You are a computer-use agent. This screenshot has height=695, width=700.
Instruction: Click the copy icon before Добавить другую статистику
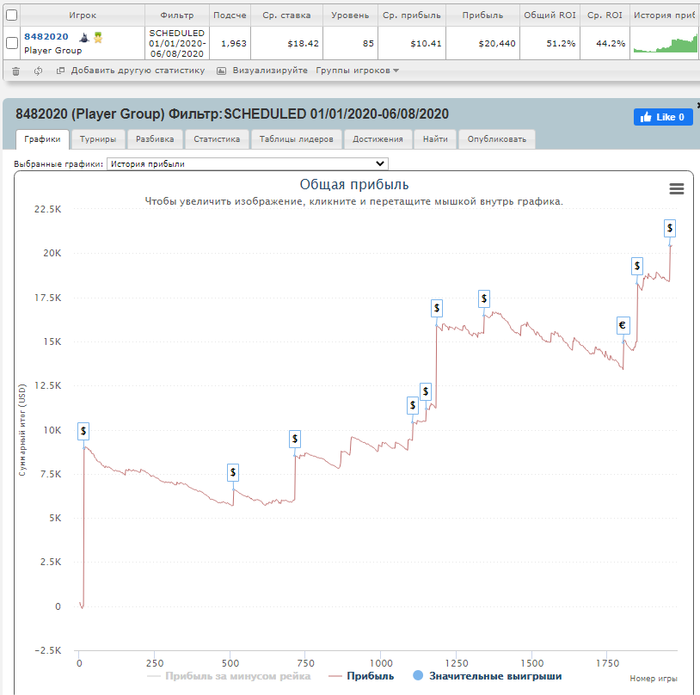pyautogui.click(x=61, y=71)
